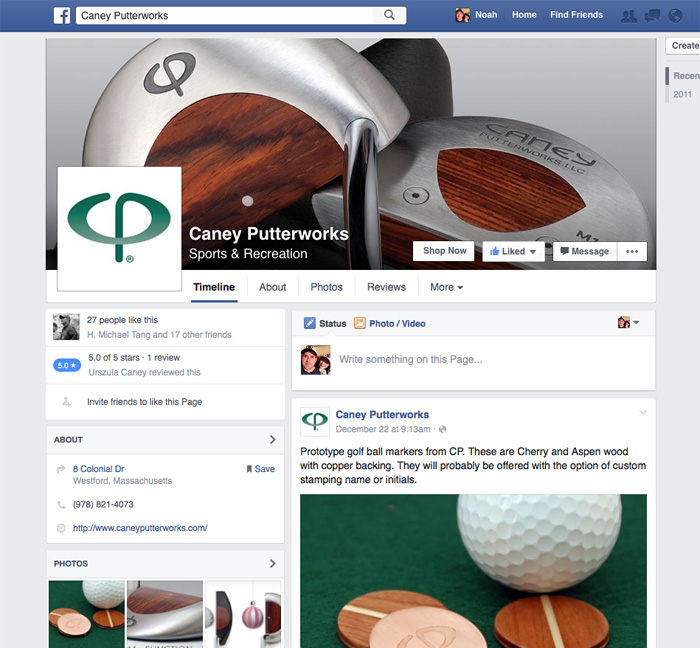
Task: Click the Save bookmark icon
Action: tap(249, 469)
